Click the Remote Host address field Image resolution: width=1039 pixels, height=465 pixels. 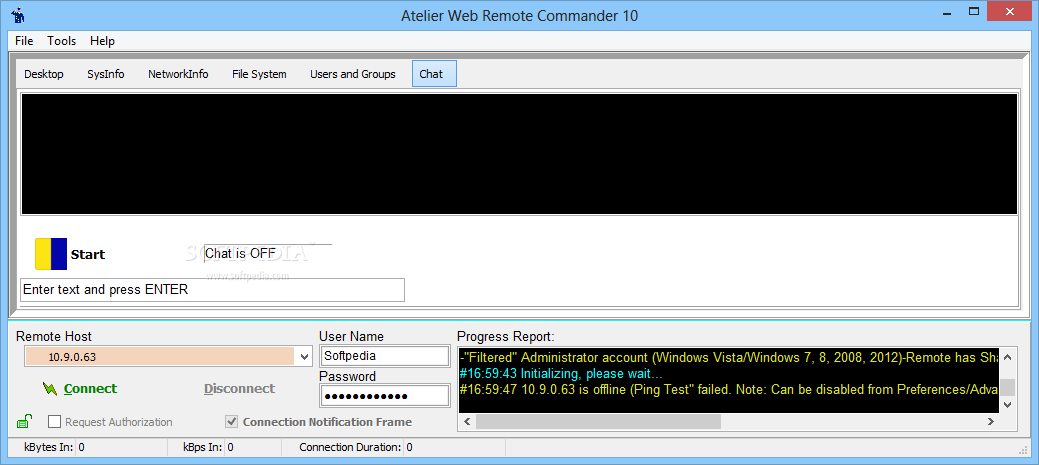(x=159, y=357)
